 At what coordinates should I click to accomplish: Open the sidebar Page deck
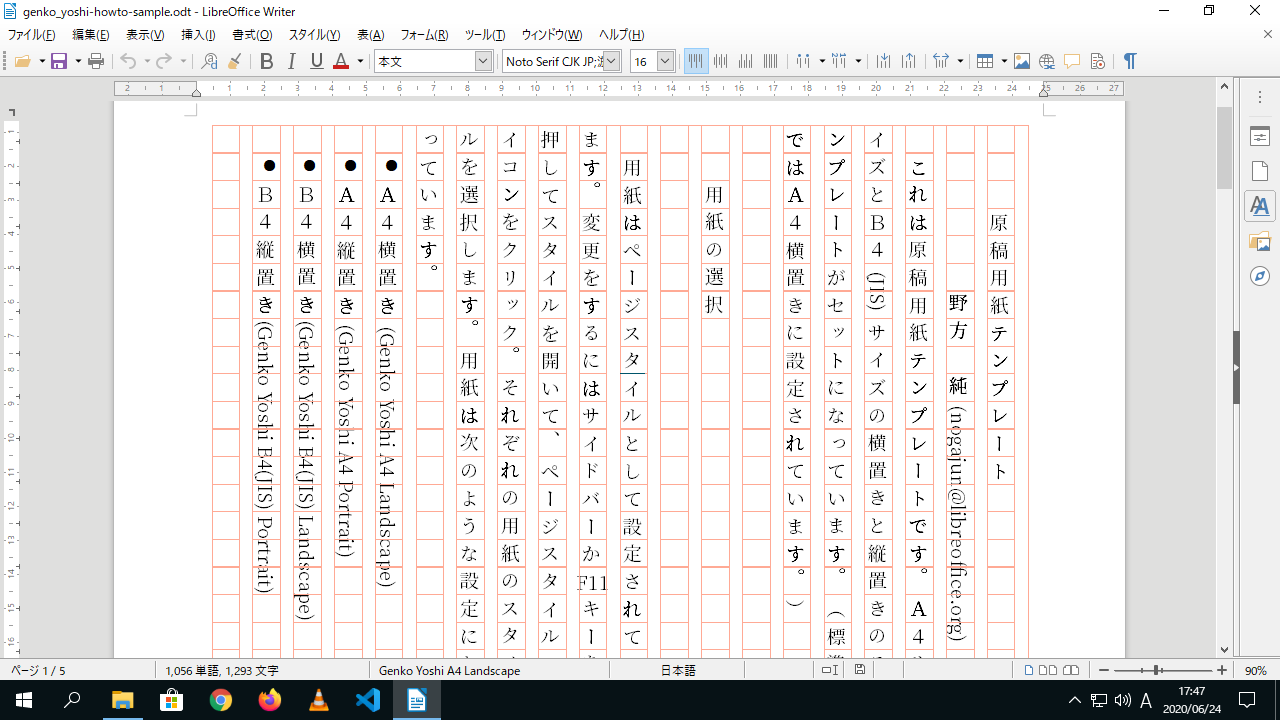tap(1259, 171)
